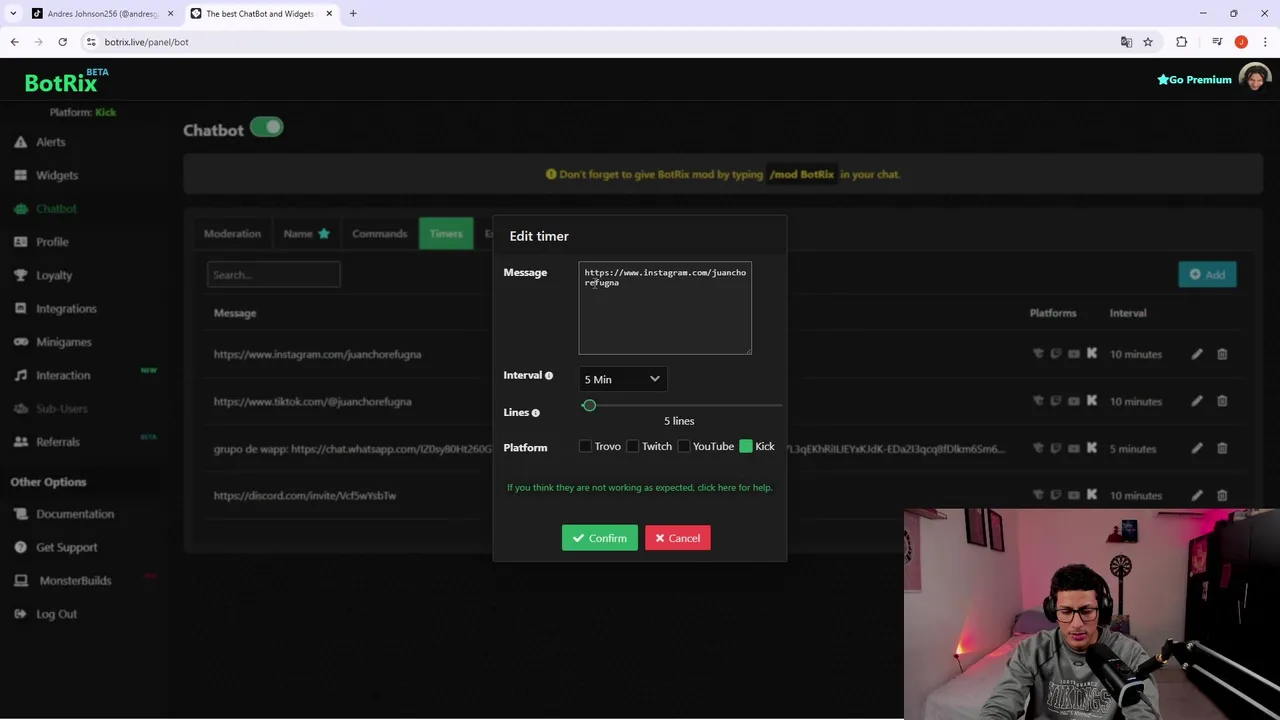This screenshot has width=1280, height=720.
Task: Open the Alerts sidebar icon
Action: [x=20, y=142]
